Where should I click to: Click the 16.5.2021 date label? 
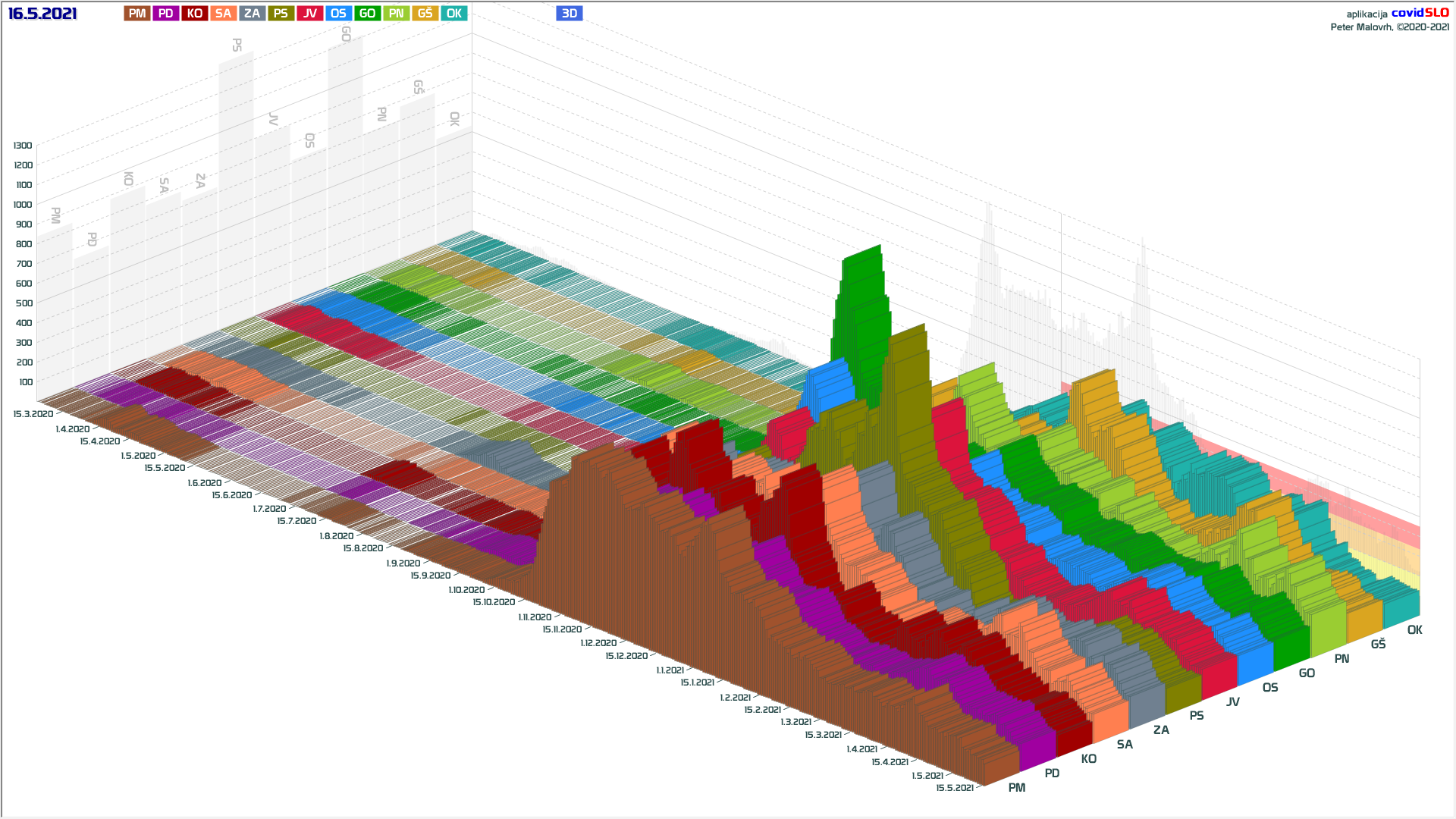42,13
